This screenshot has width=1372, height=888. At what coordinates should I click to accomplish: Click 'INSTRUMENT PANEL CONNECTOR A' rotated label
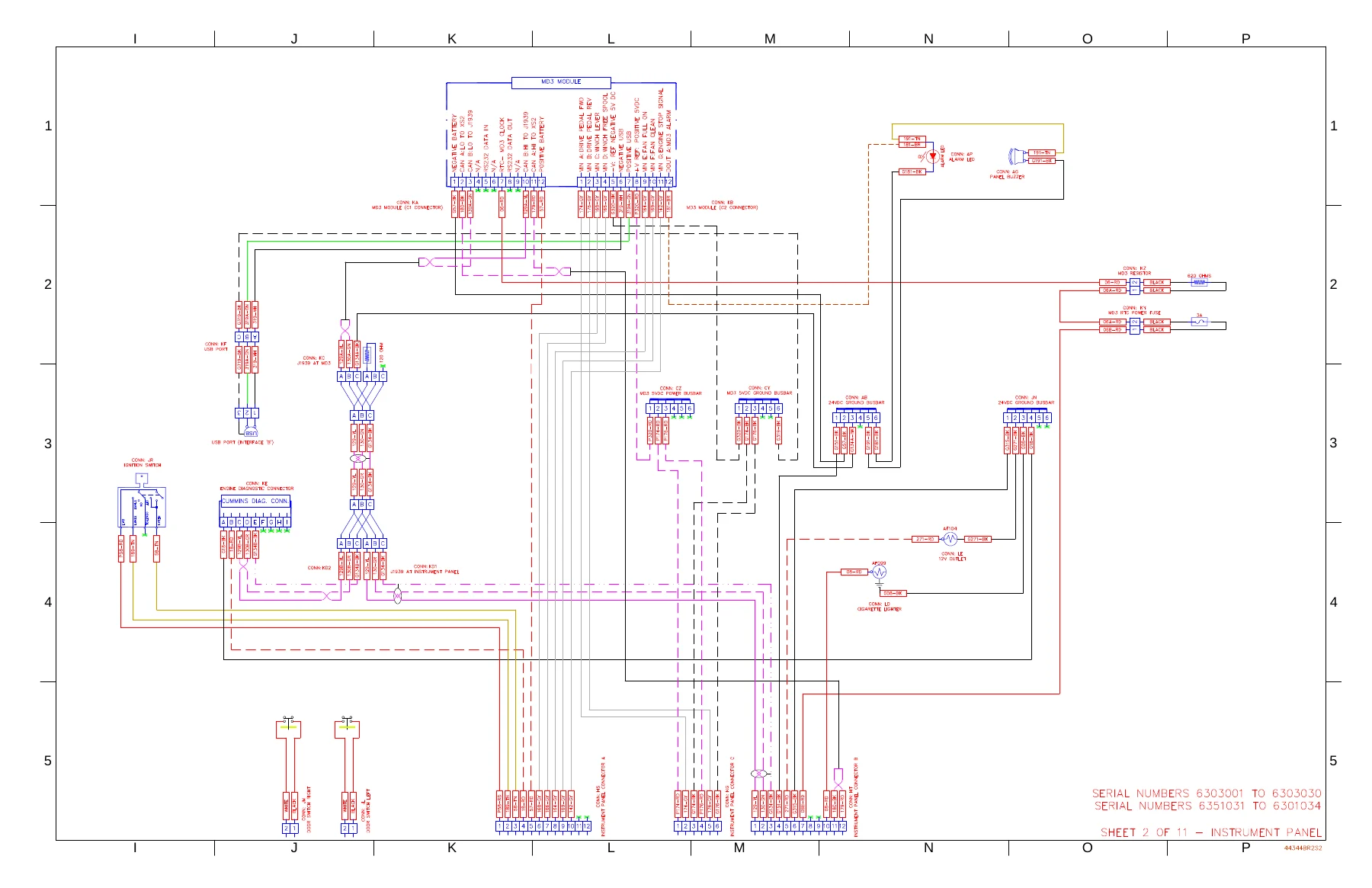(x=602, y=797)
